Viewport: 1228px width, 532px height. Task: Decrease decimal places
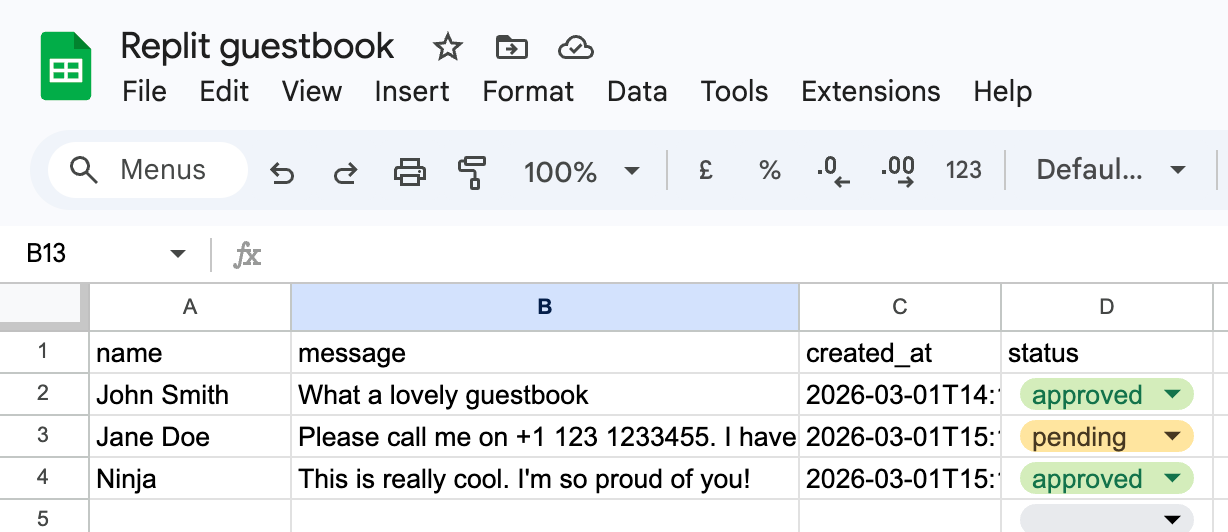[x=832, y=172]
